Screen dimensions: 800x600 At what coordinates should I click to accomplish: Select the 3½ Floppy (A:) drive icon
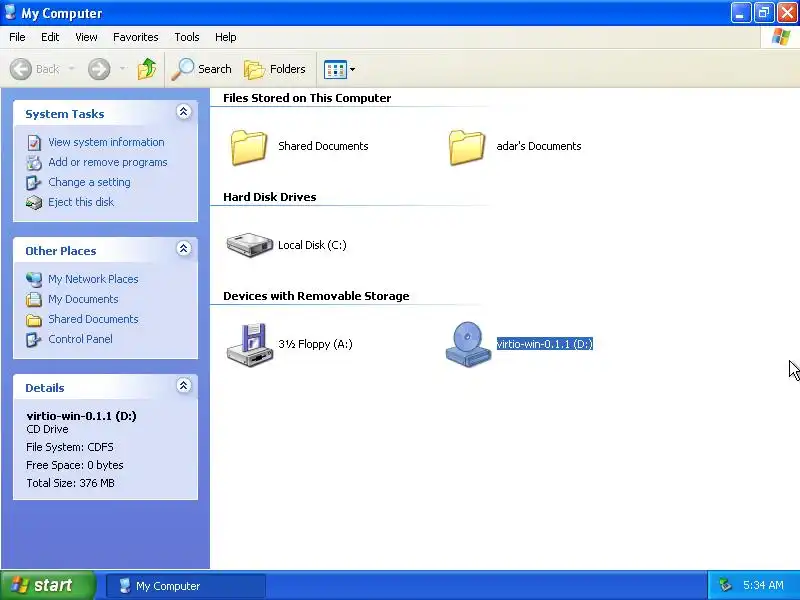(249, 344)
